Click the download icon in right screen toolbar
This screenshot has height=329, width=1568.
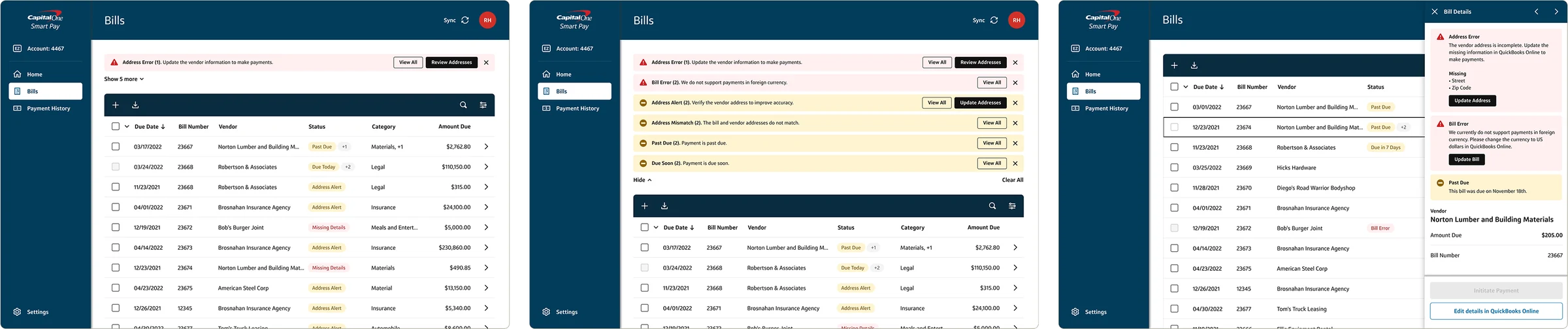[1194, 65]
